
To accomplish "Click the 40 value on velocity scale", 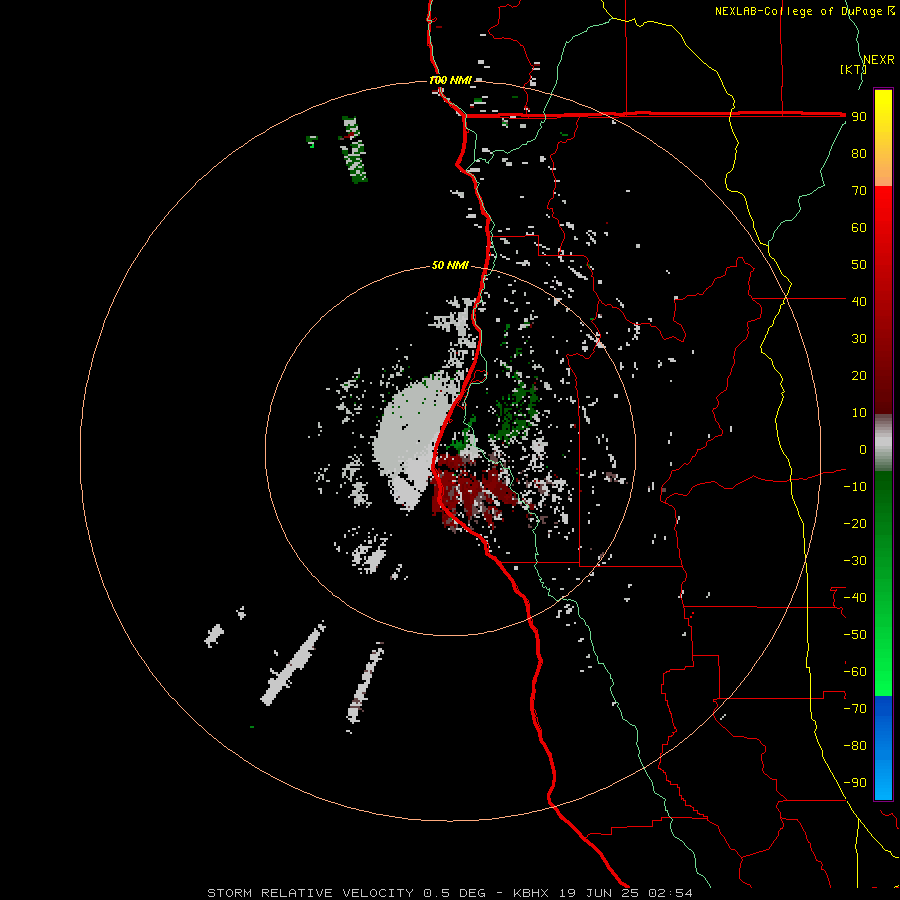I will coord(859,301).
